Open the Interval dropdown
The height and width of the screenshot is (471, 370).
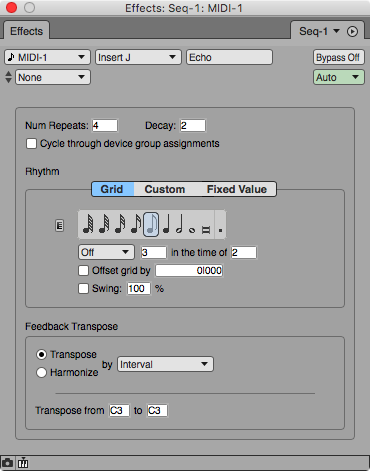click(x=165, y=364)
